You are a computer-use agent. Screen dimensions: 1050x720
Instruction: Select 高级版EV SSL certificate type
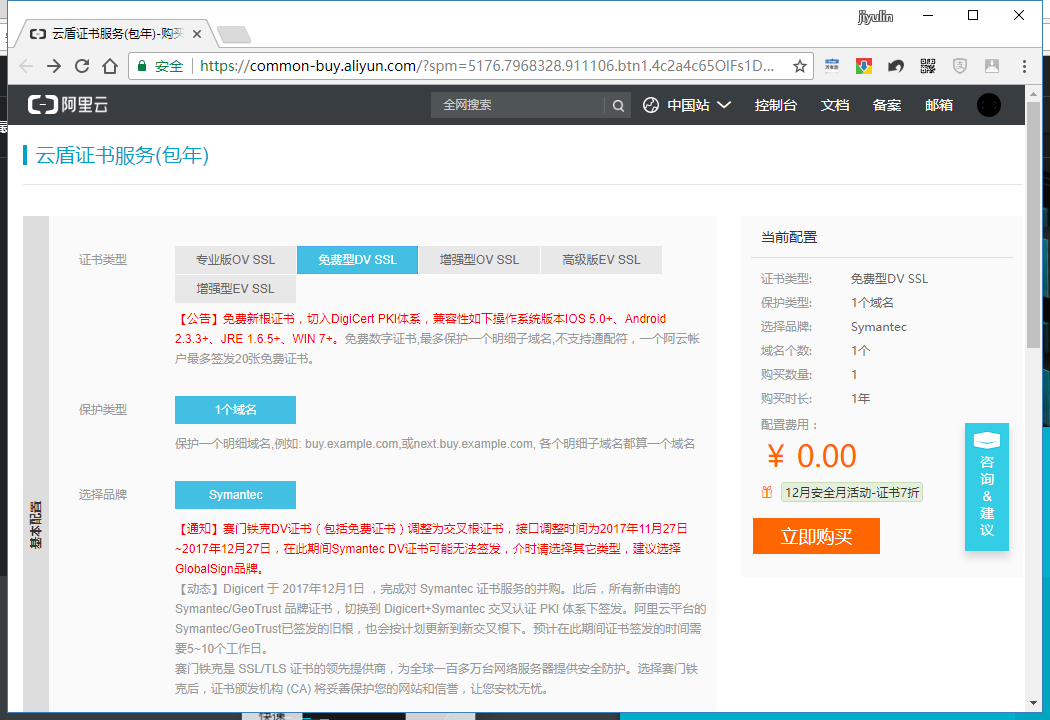pos(601,260)
